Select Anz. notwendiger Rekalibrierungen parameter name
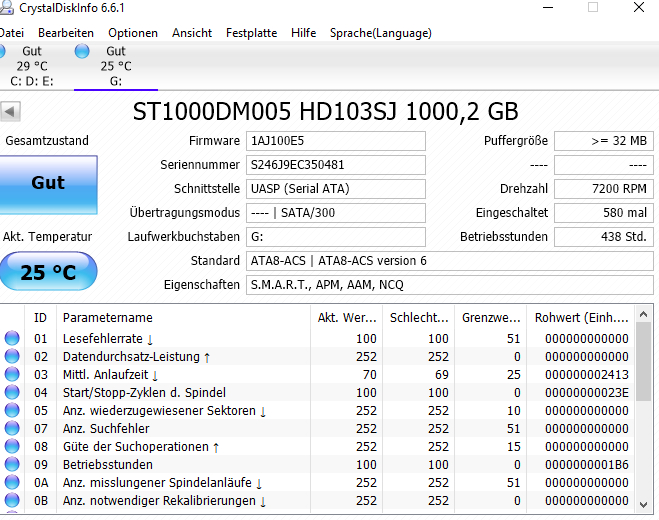 coord(164,501)
